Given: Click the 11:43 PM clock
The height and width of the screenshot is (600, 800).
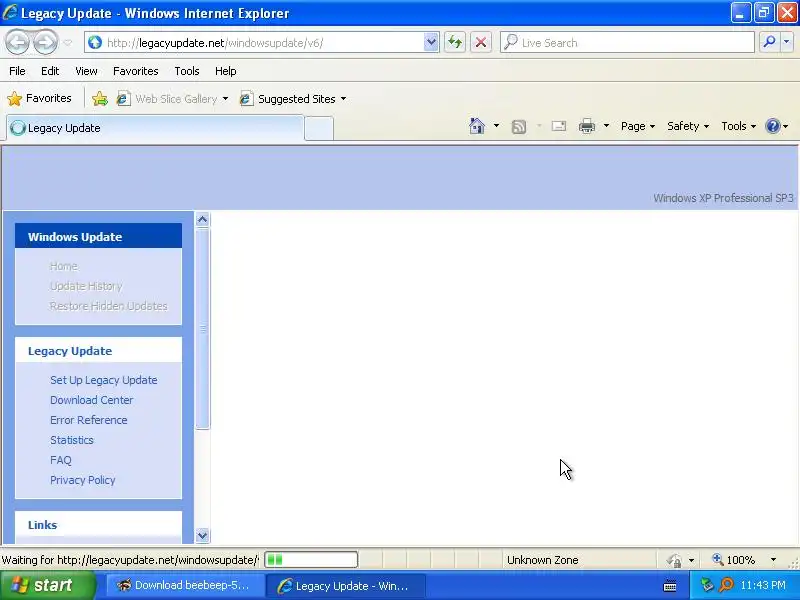Looking at the screenshot, I should point(763,585).
